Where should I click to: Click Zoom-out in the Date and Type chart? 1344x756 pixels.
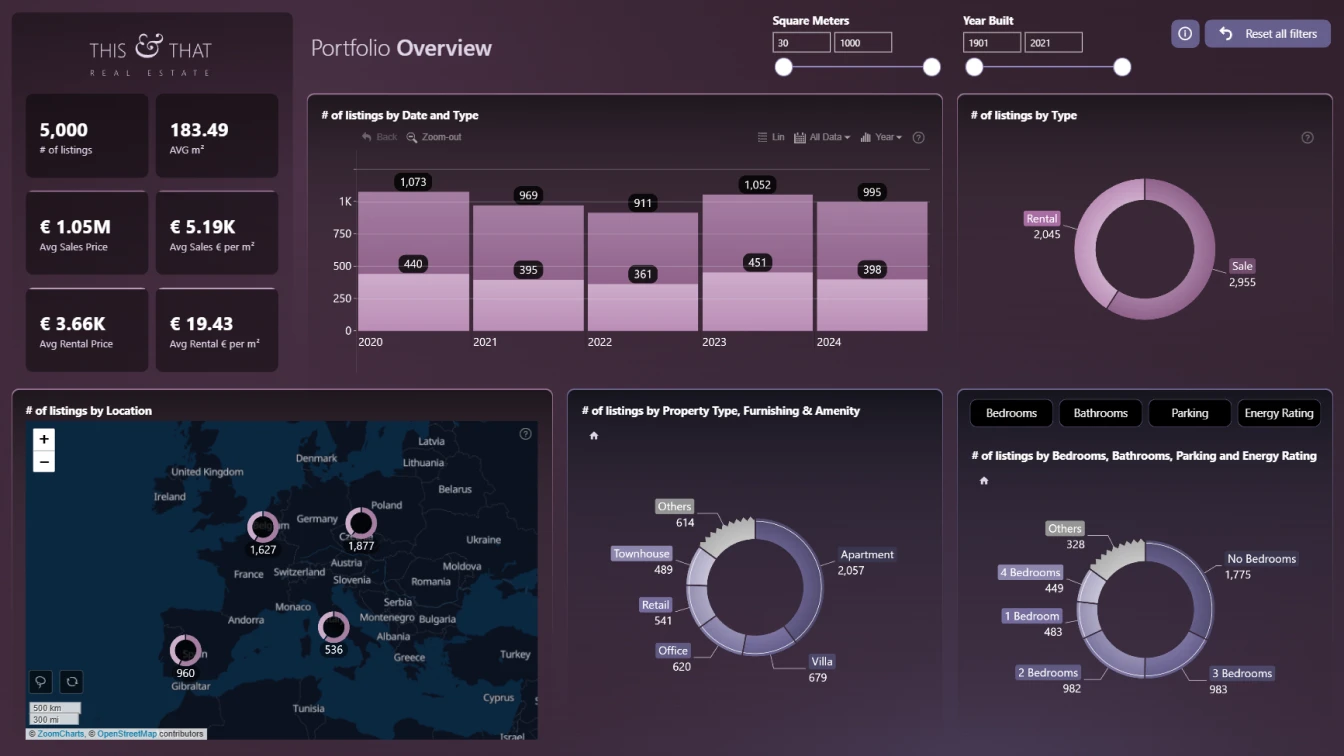[434, 137]
